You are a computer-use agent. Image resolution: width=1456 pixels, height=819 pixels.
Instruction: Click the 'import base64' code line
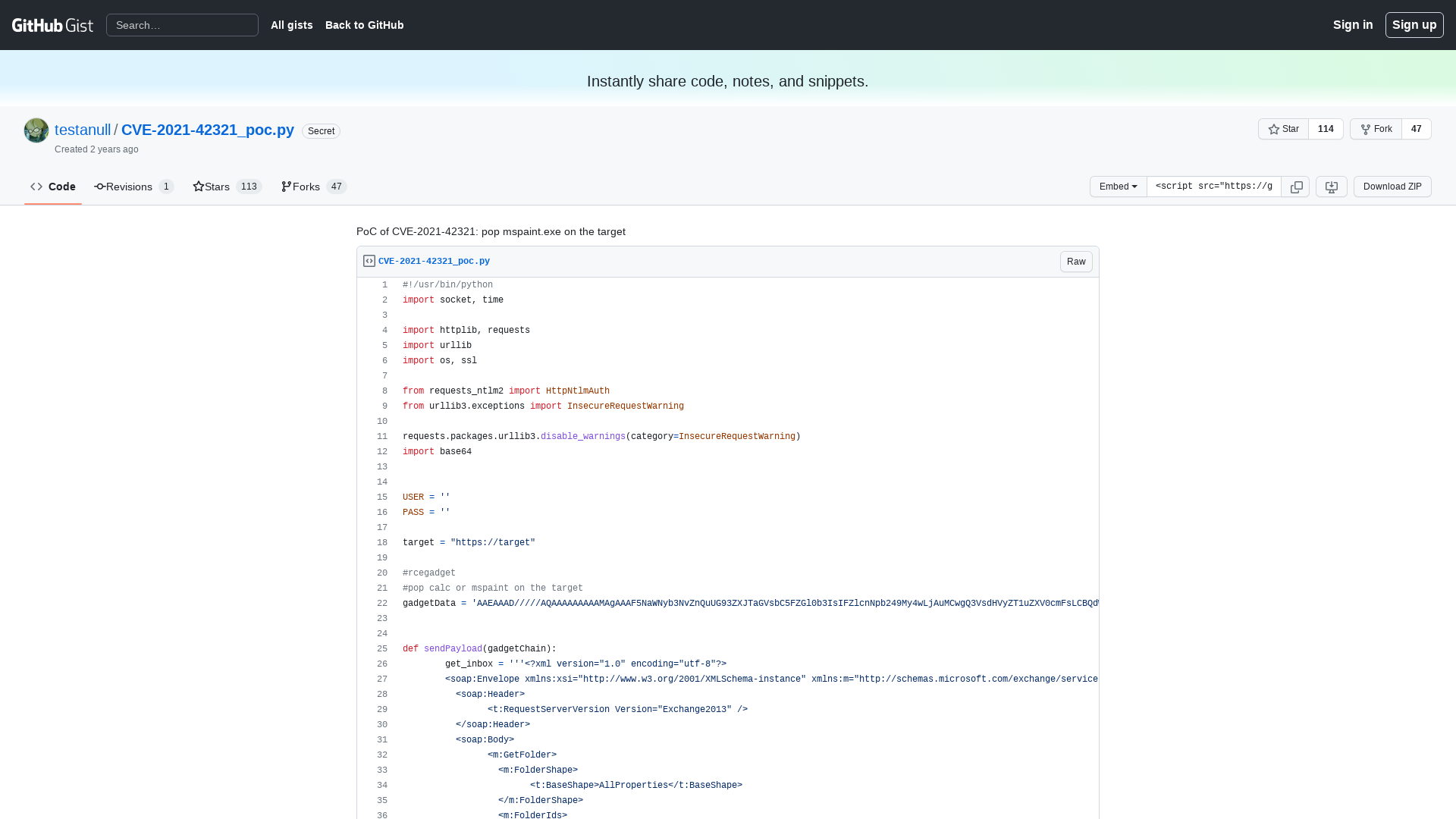[437, 452]
